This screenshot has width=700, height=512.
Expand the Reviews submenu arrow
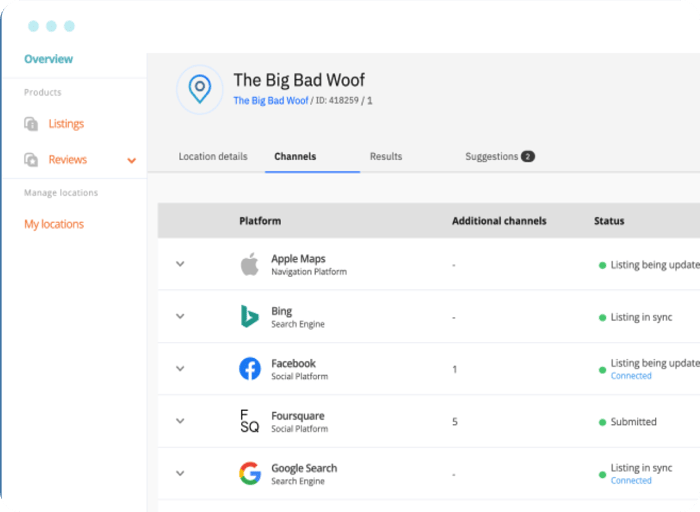(x=132, y=160)
